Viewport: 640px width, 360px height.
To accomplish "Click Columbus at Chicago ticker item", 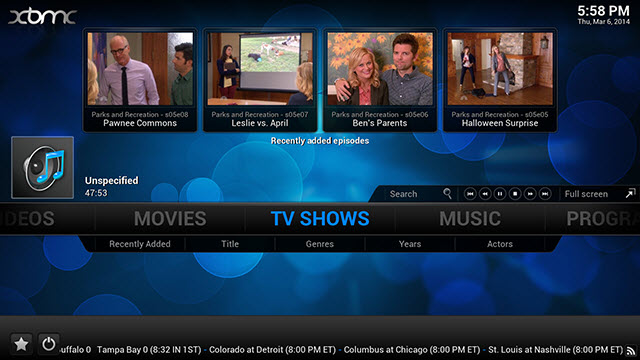I will (412, 350).
